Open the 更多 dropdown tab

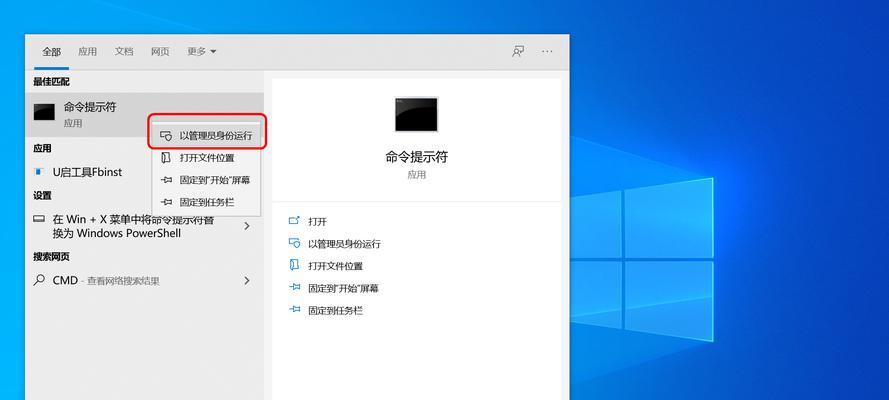(201, 52)
